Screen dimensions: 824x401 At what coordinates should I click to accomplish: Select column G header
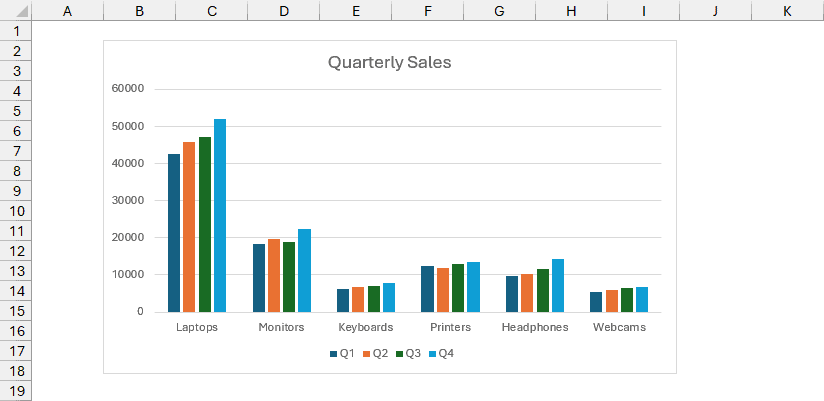[499, 11]
